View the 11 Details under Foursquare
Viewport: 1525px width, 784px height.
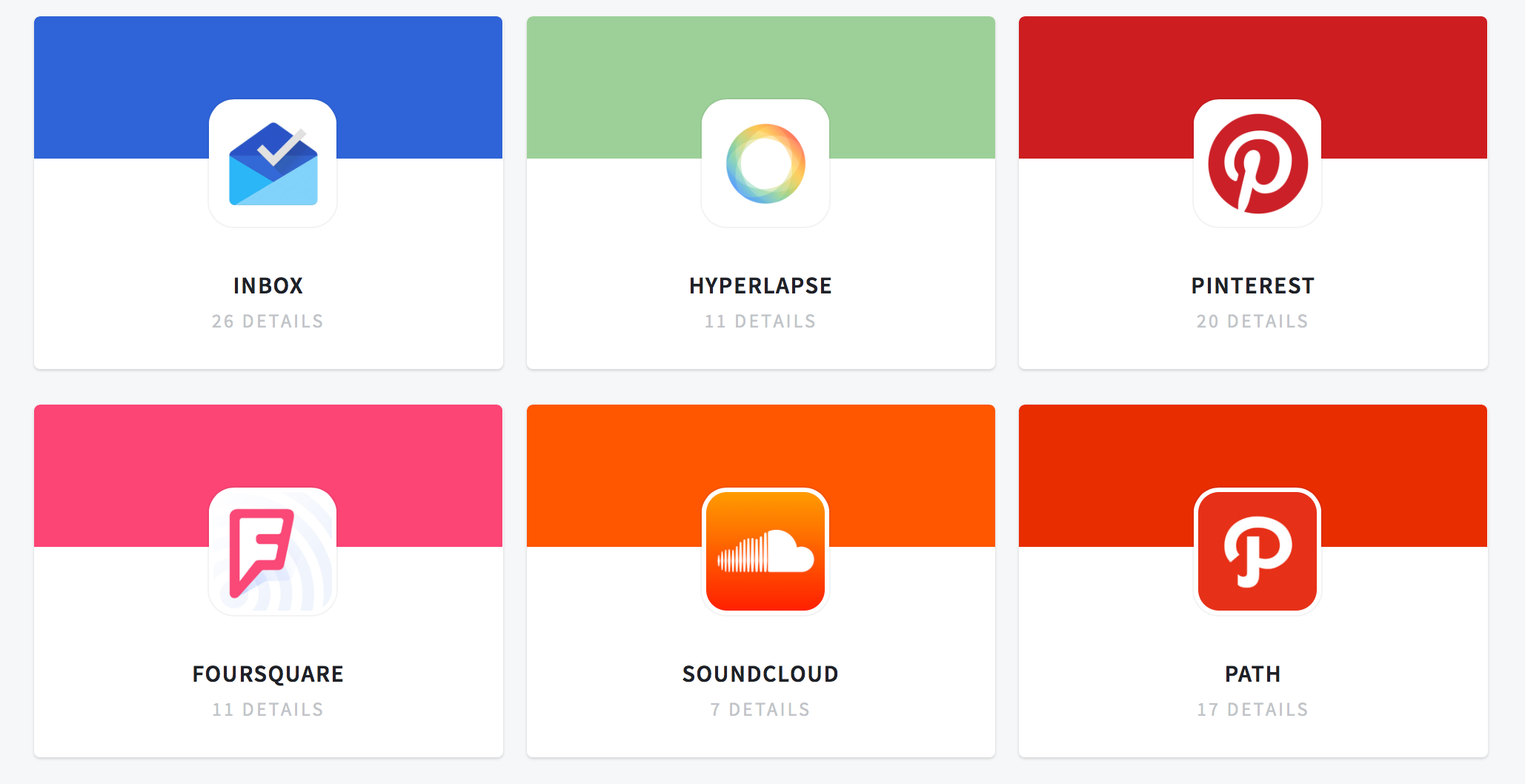coord(268,710)
